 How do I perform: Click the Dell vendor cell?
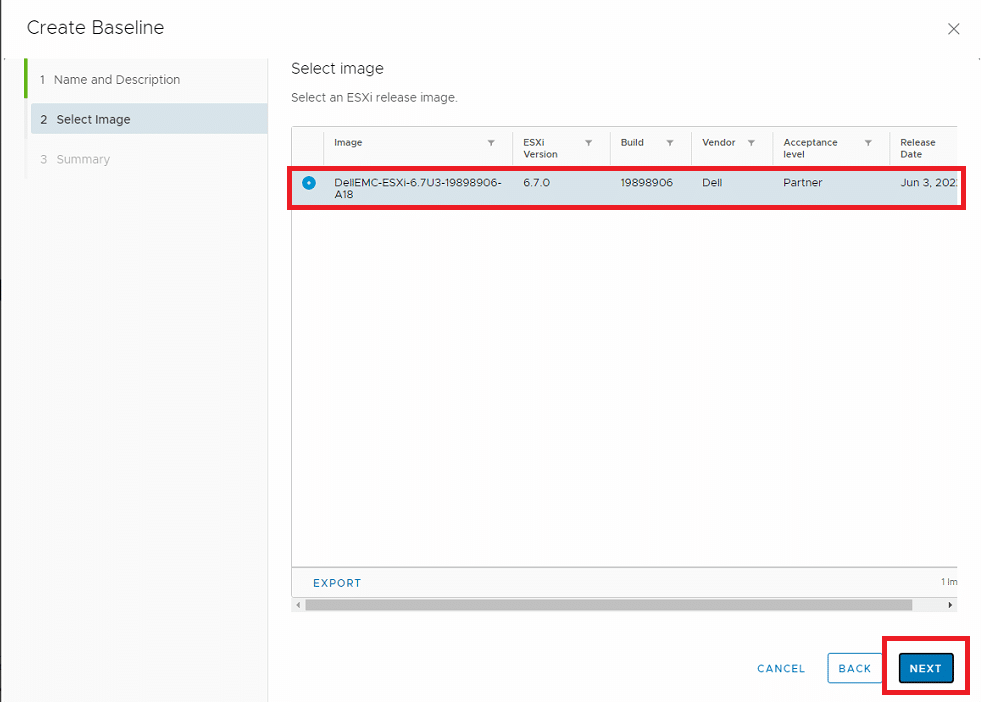click(x=712, y=183)
